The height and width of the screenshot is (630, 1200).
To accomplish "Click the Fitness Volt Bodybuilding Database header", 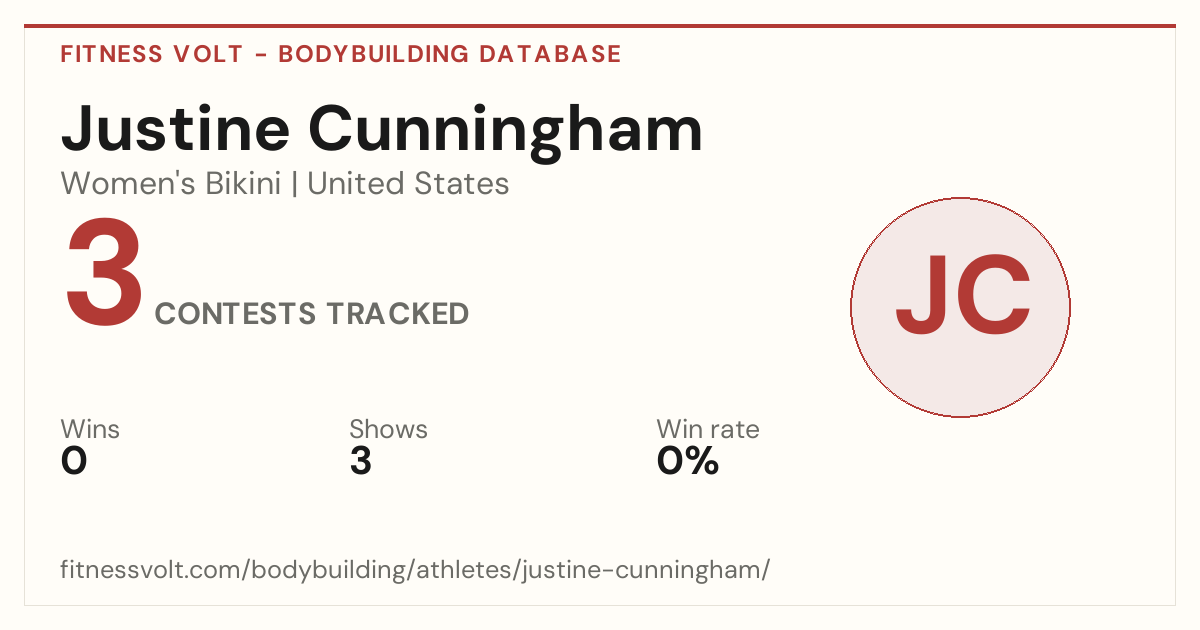I will [341, 54].
